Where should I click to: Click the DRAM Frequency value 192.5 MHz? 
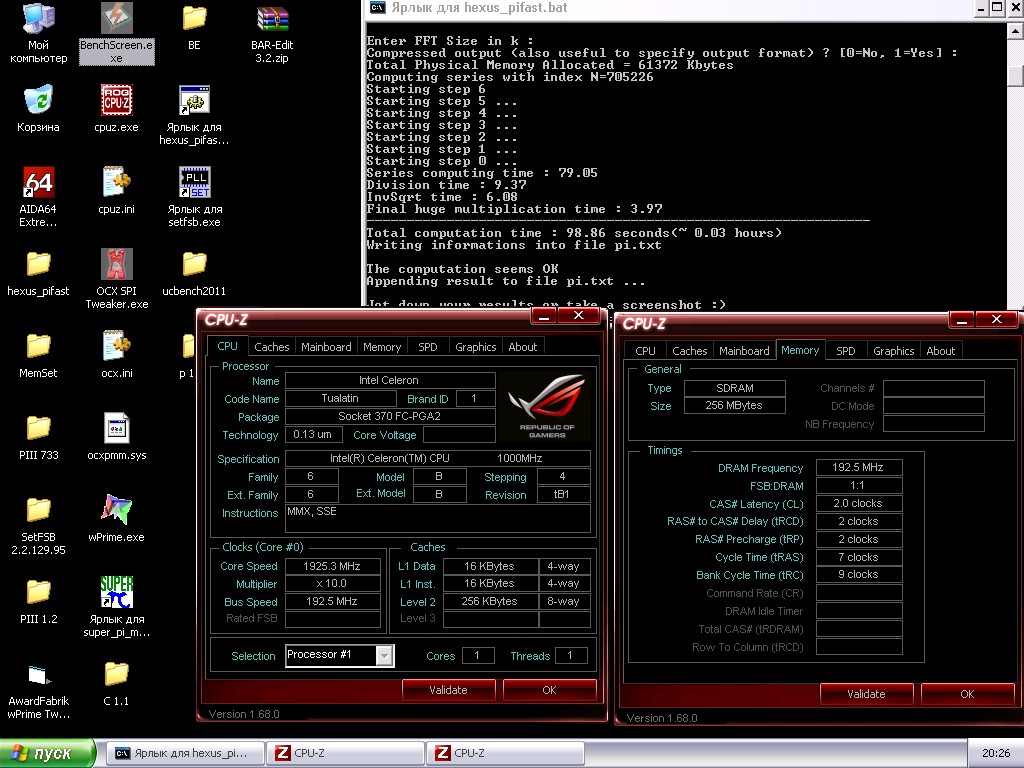858,468
